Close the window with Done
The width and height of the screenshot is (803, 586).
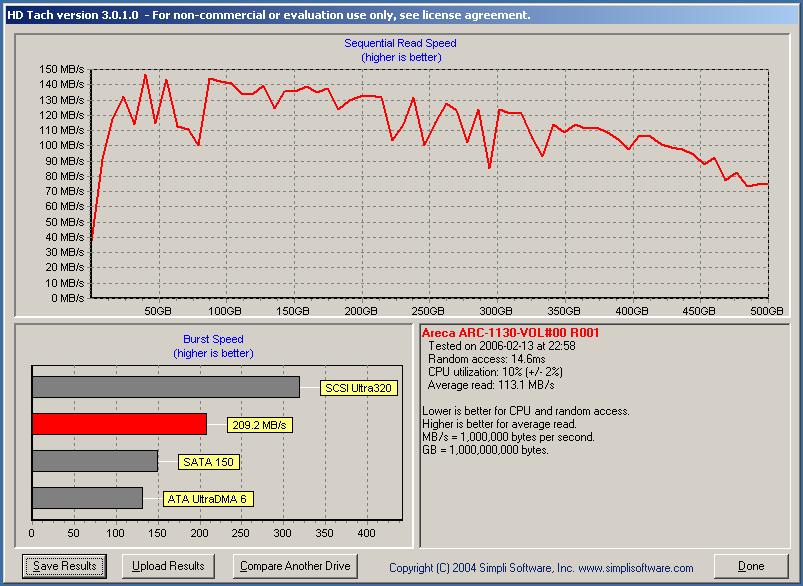click(751, 566)
